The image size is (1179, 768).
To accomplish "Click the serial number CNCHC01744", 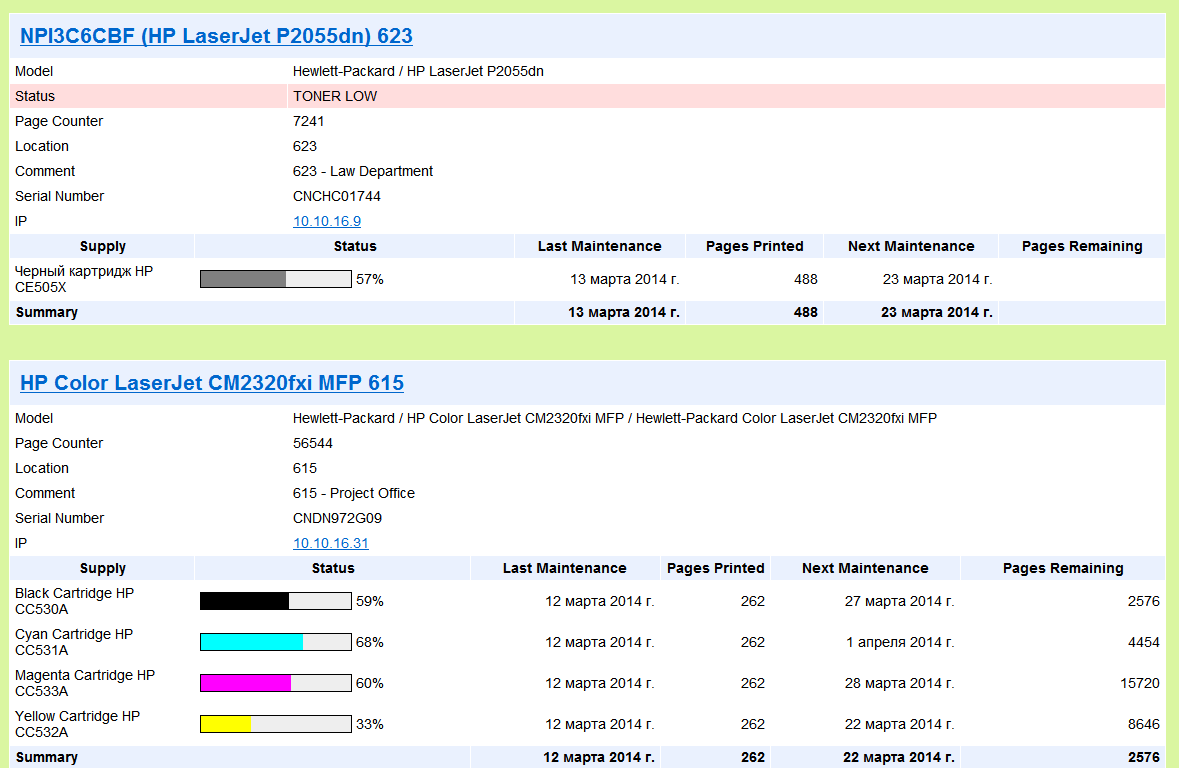I will [336, 196].
